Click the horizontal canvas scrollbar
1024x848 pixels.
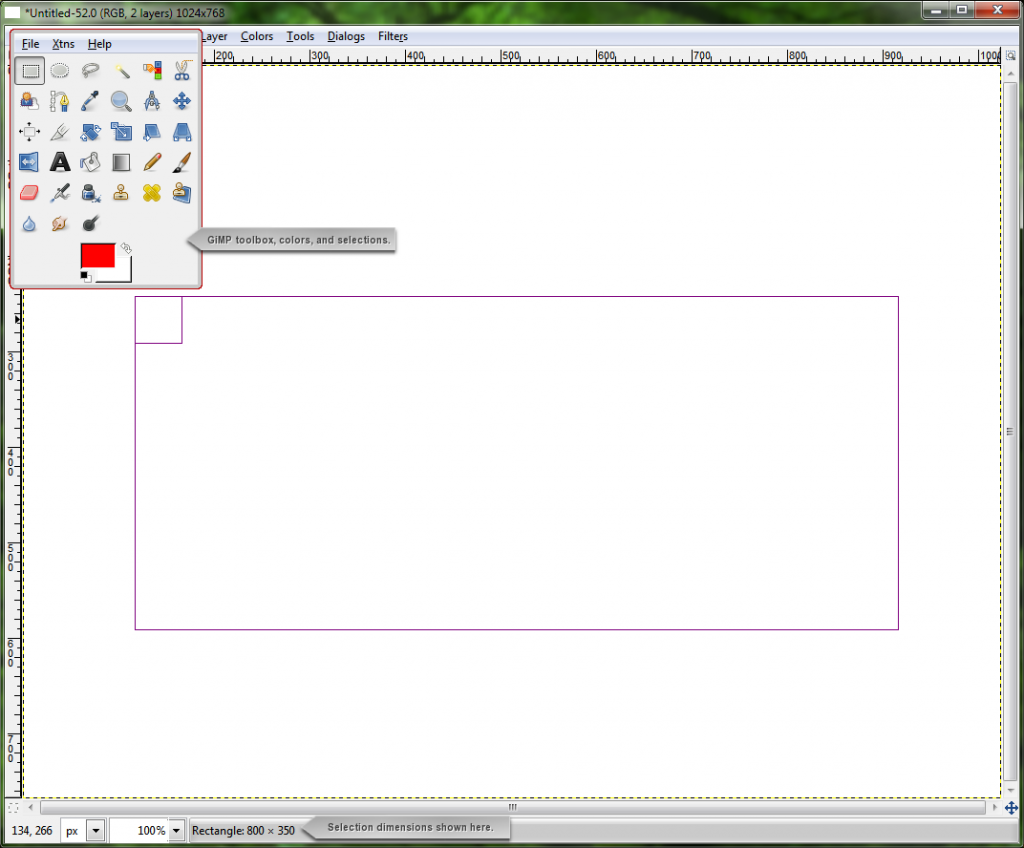coord(511,807)
